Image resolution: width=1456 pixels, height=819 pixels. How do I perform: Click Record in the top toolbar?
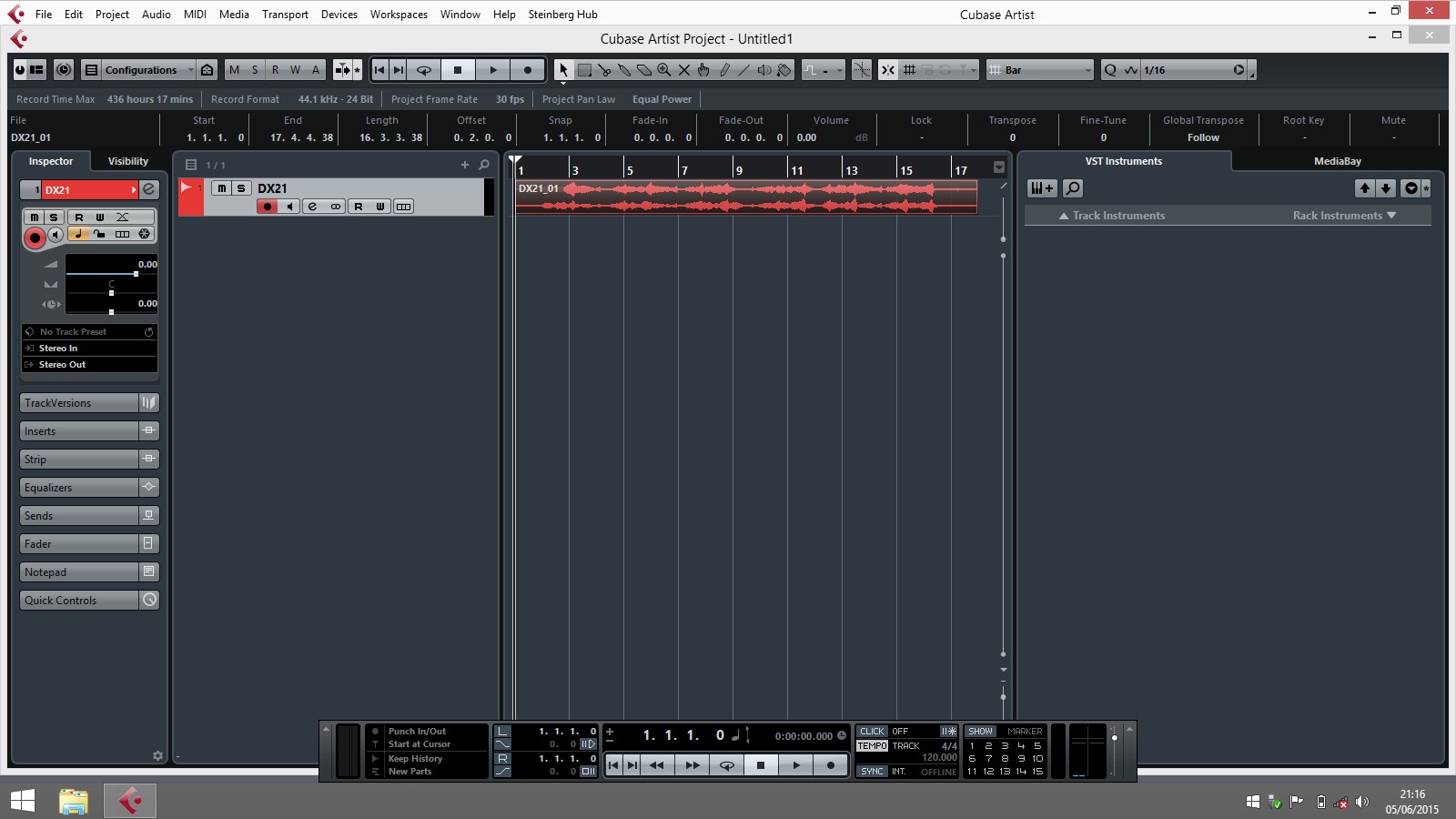coord(527,70)
